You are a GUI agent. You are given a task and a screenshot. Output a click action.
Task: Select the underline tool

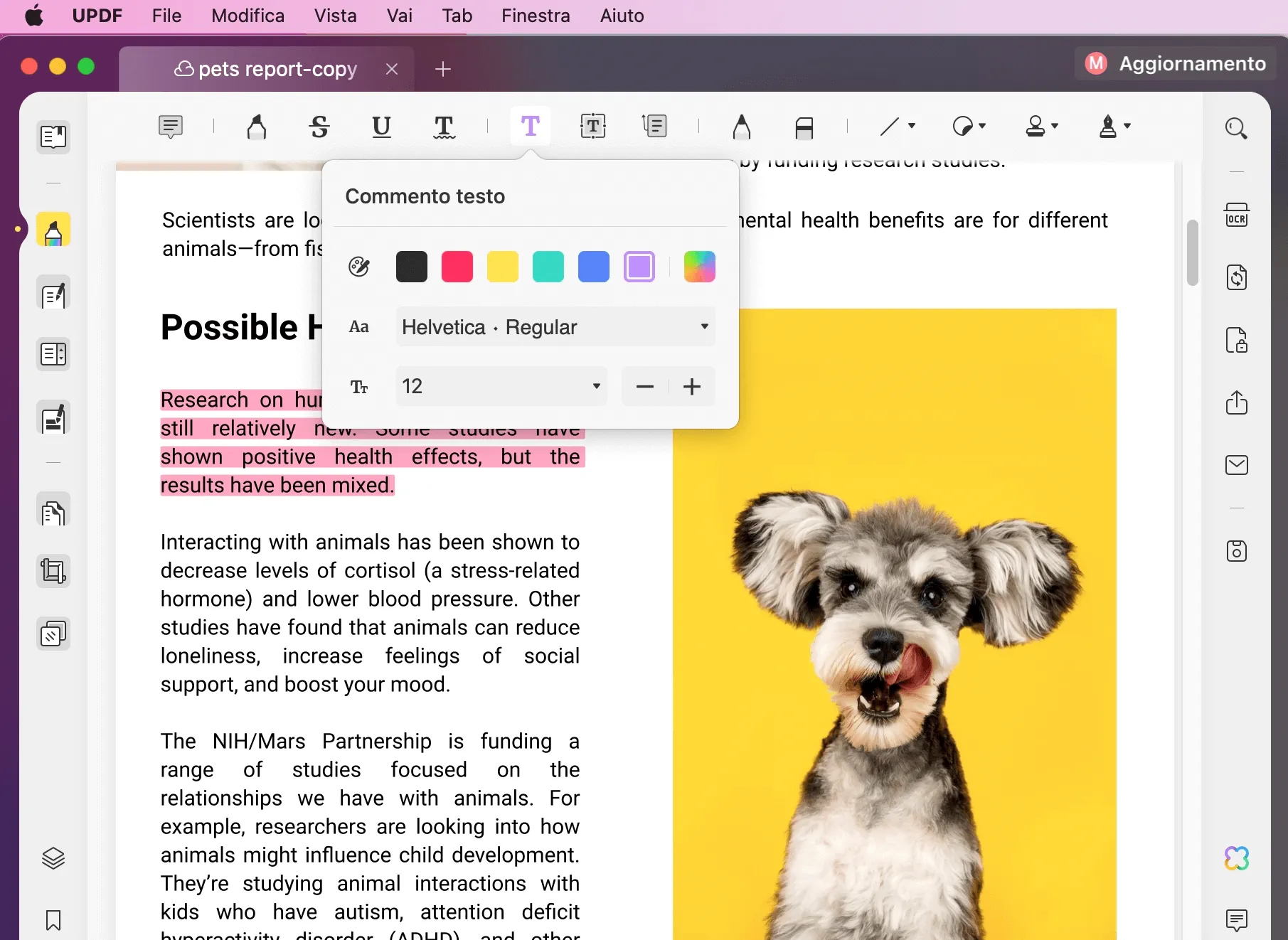tap(382, 127)
